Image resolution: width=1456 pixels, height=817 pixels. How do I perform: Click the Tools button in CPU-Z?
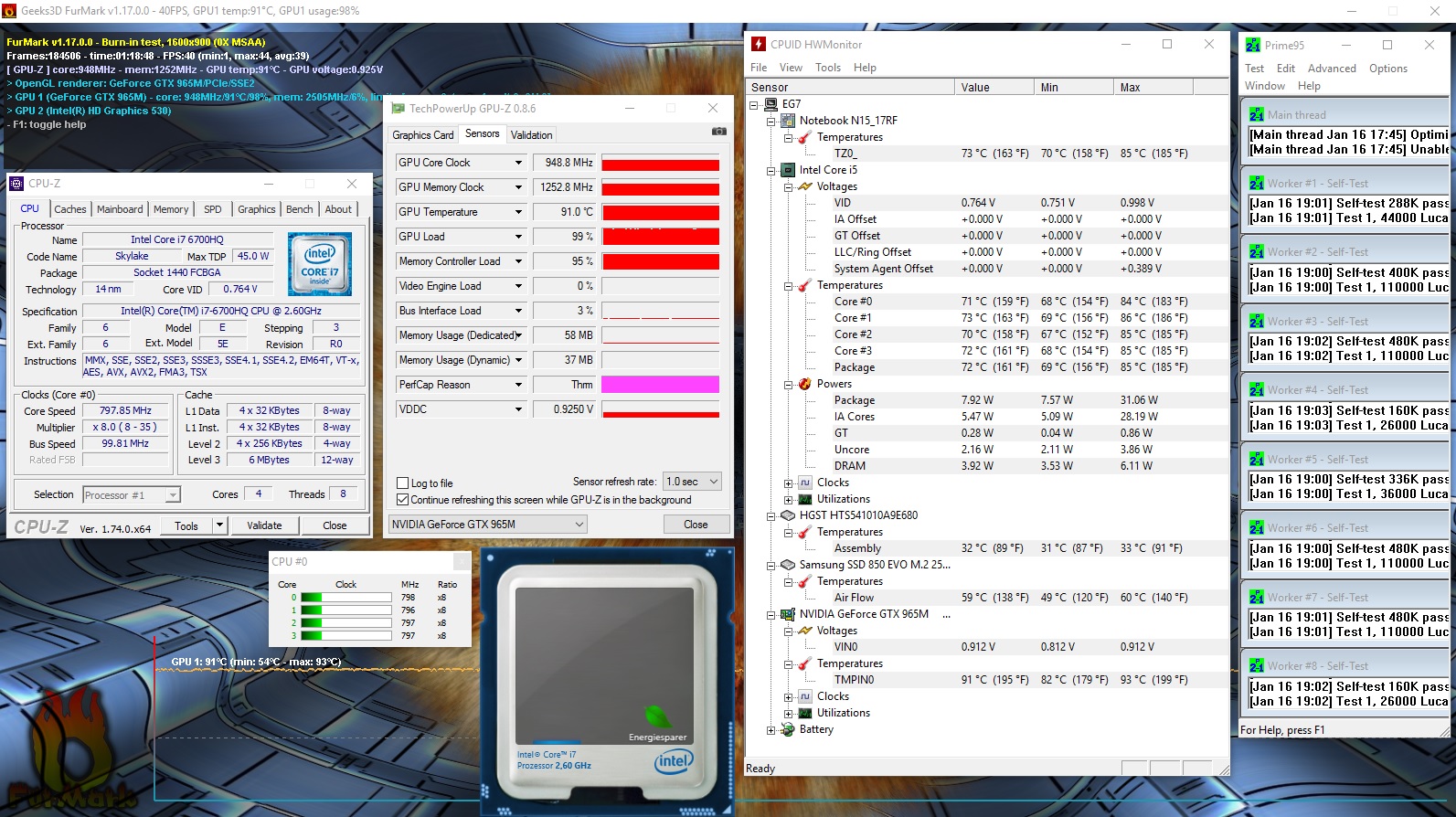(186, 525)
